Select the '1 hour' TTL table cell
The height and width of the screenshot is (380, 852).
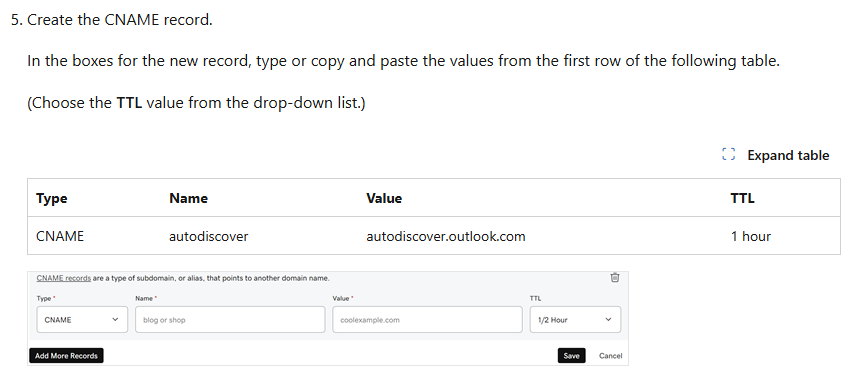[751, 236]
